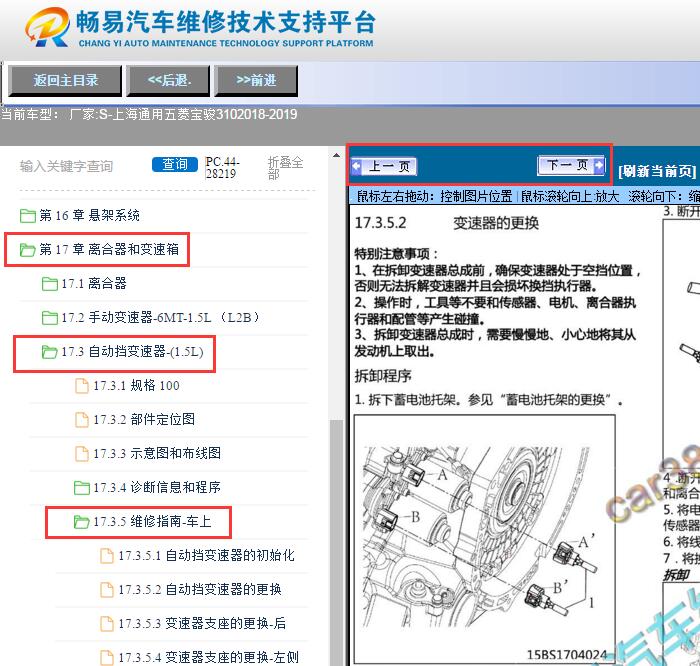Expand 17.2 手动变速器-6MT-1.5L section
This screenshot has width=700, height=666.
point(160,318)
